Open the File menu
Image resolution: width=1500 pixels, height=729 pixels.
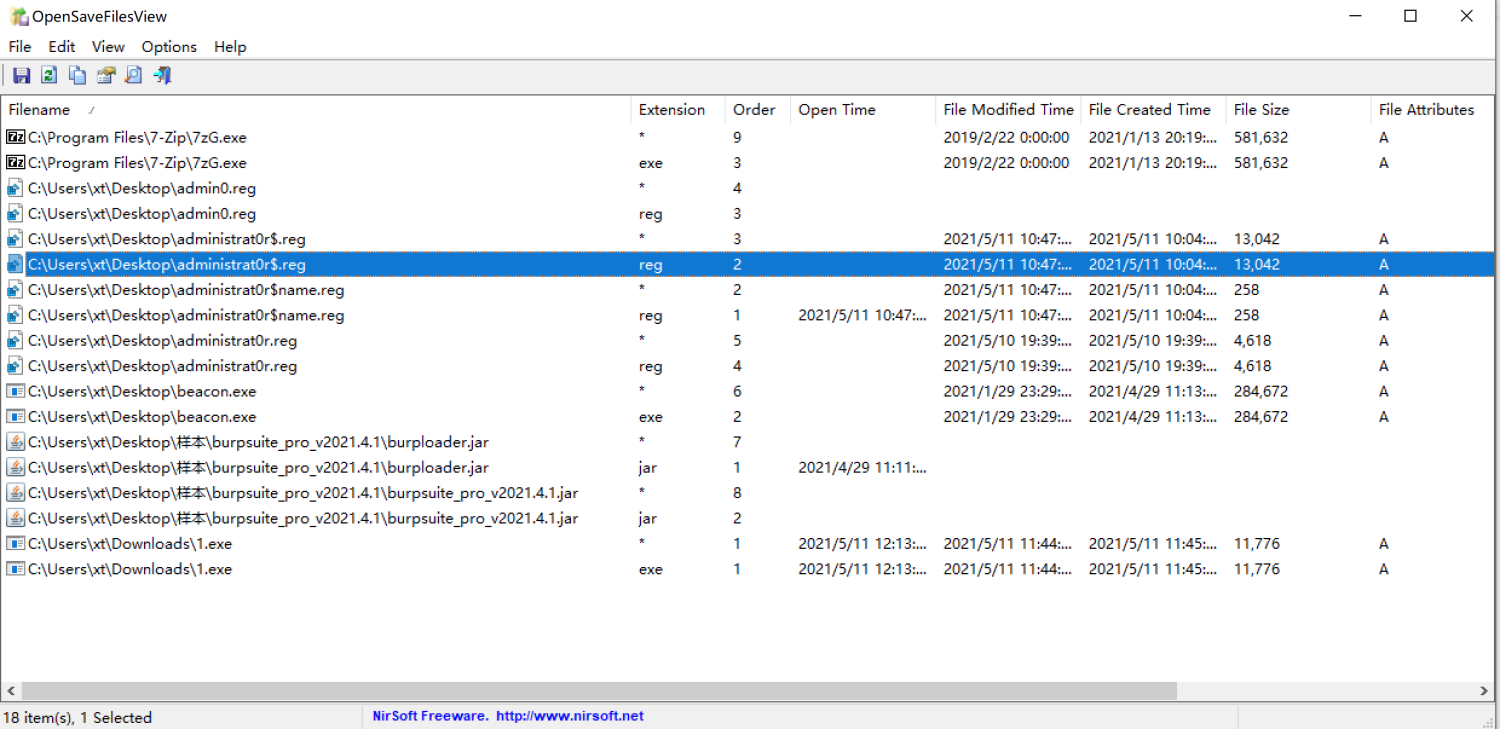20,47
